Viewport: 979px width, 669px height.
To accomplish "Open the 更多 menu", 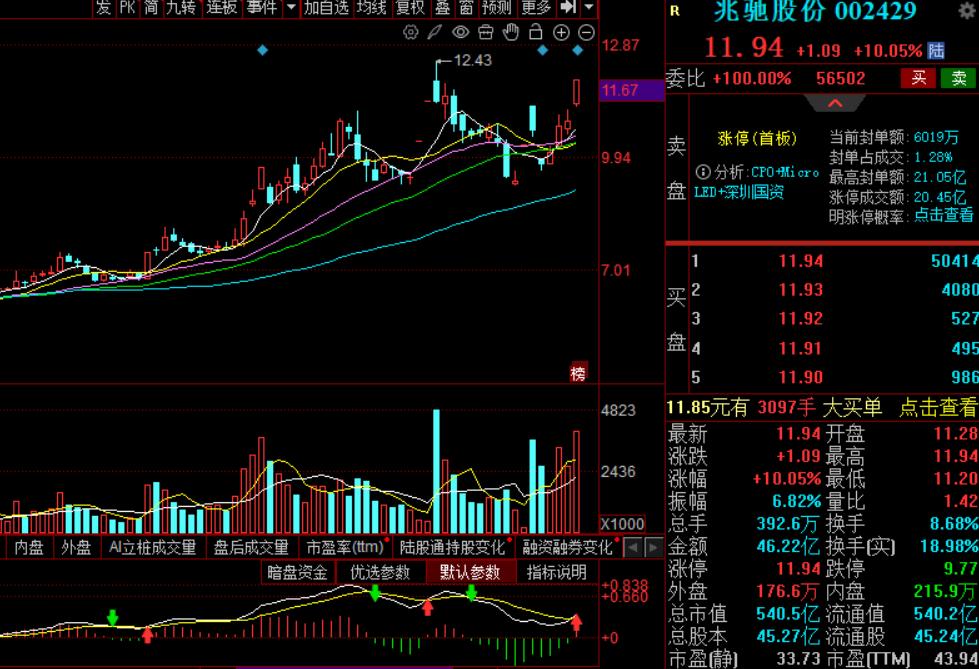I will pos(536,7).
